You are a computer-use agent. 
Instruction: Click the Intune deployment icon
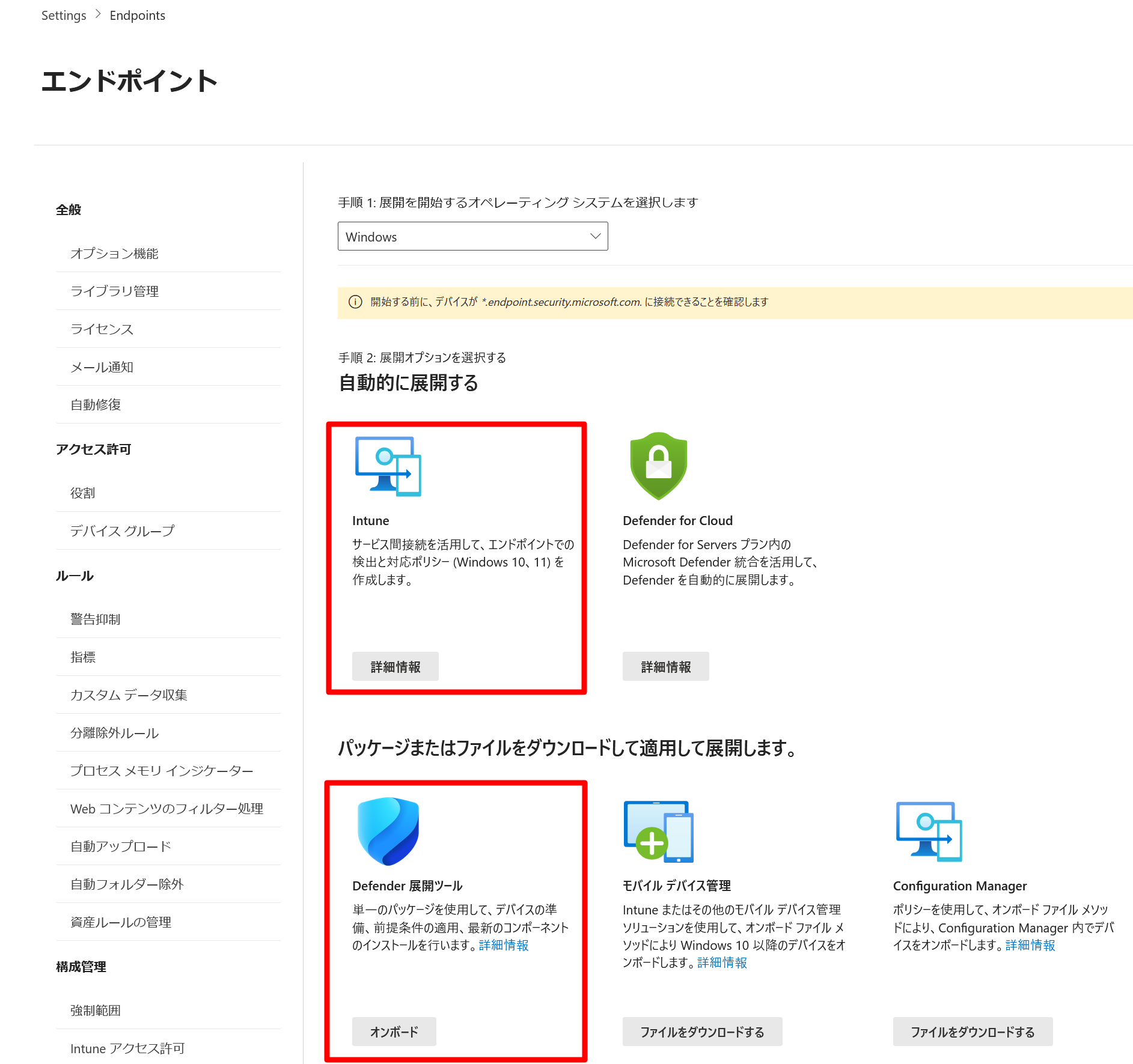tap(388, 466)
